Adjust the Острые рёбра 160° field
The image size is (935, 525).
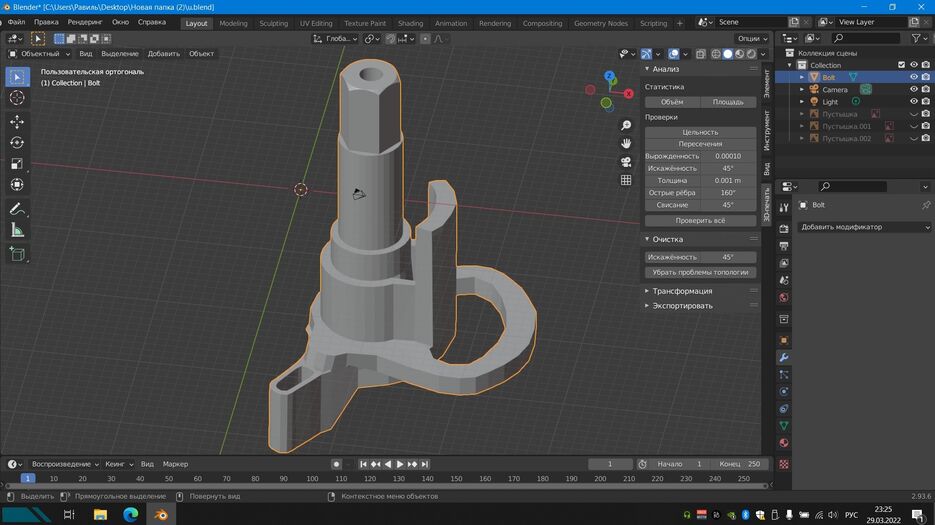tap(700, 193)
